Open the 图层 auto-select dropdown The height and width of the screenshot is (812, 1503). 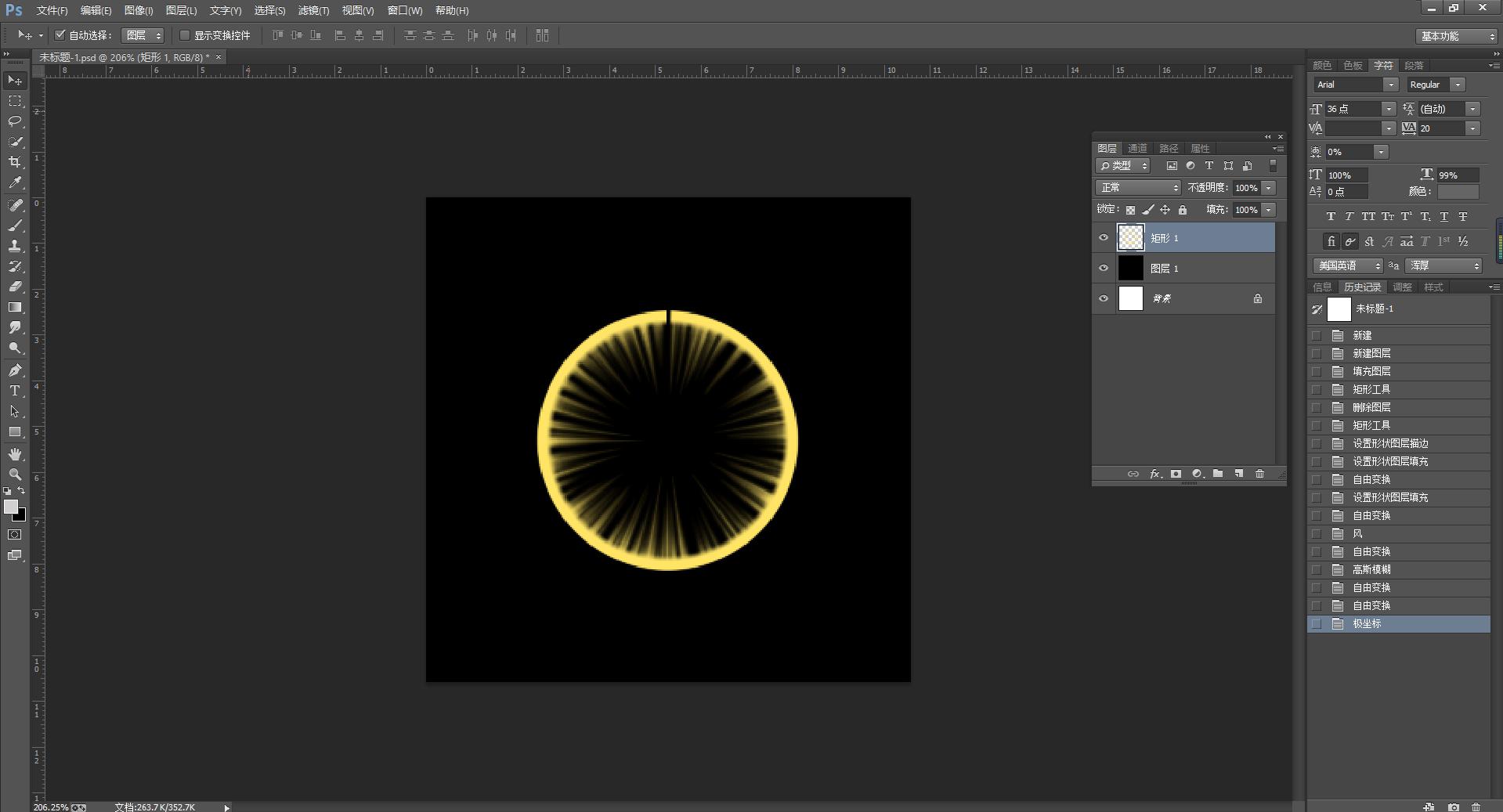pyautogui.click(x=142, y=35)
